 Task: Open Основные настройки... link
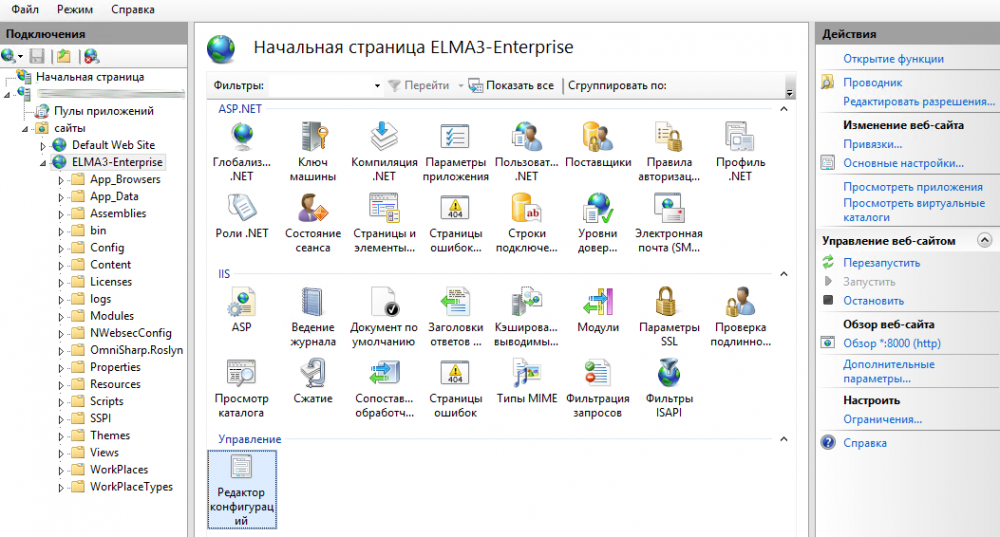pos(903,163)
